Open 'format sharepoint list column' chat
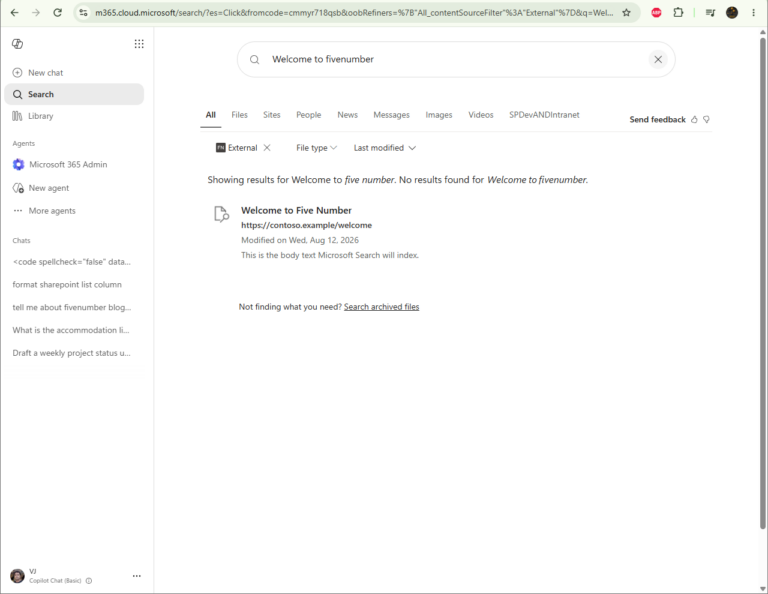Viewport: 768px width, 594px height. [x=67, y=285]
